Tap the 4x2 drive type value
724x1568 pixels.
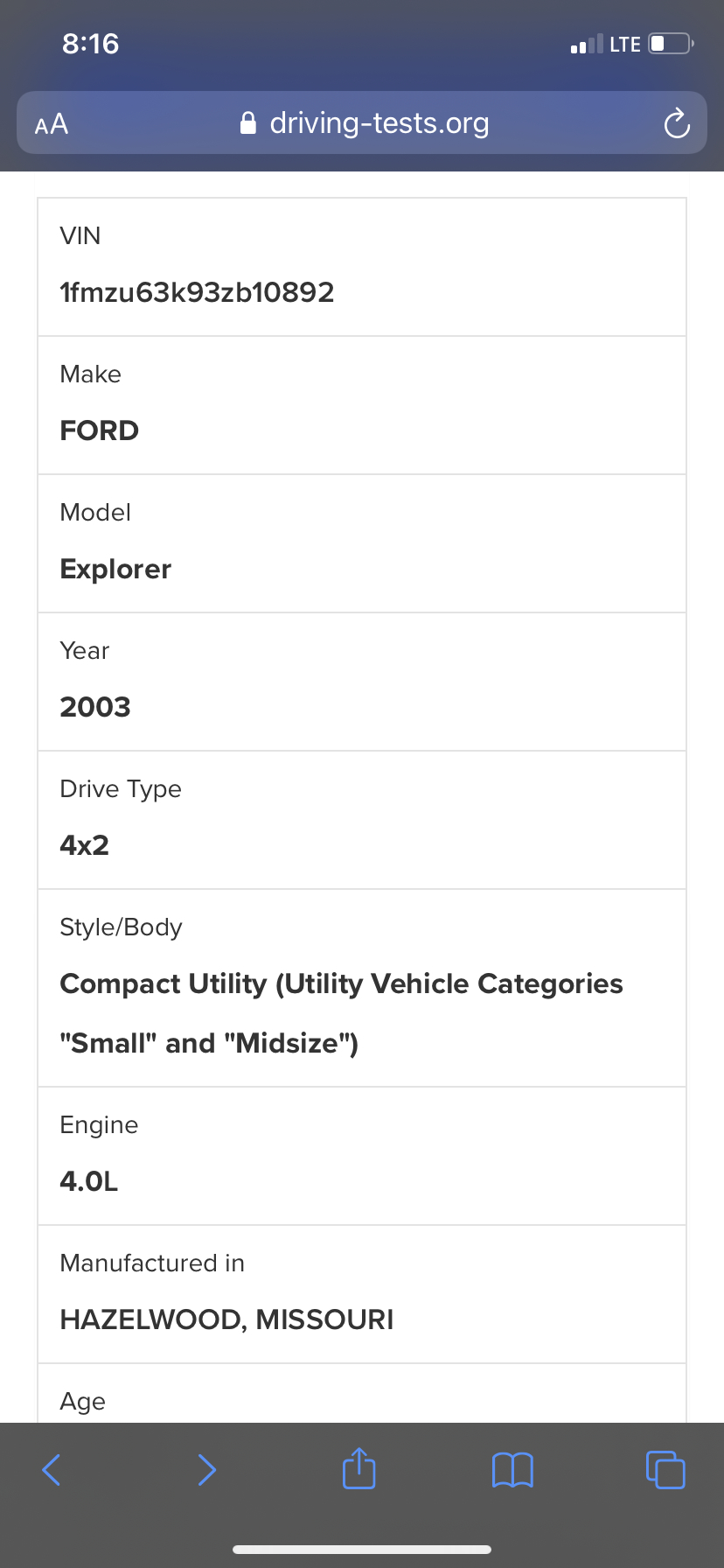click(84, 845)
